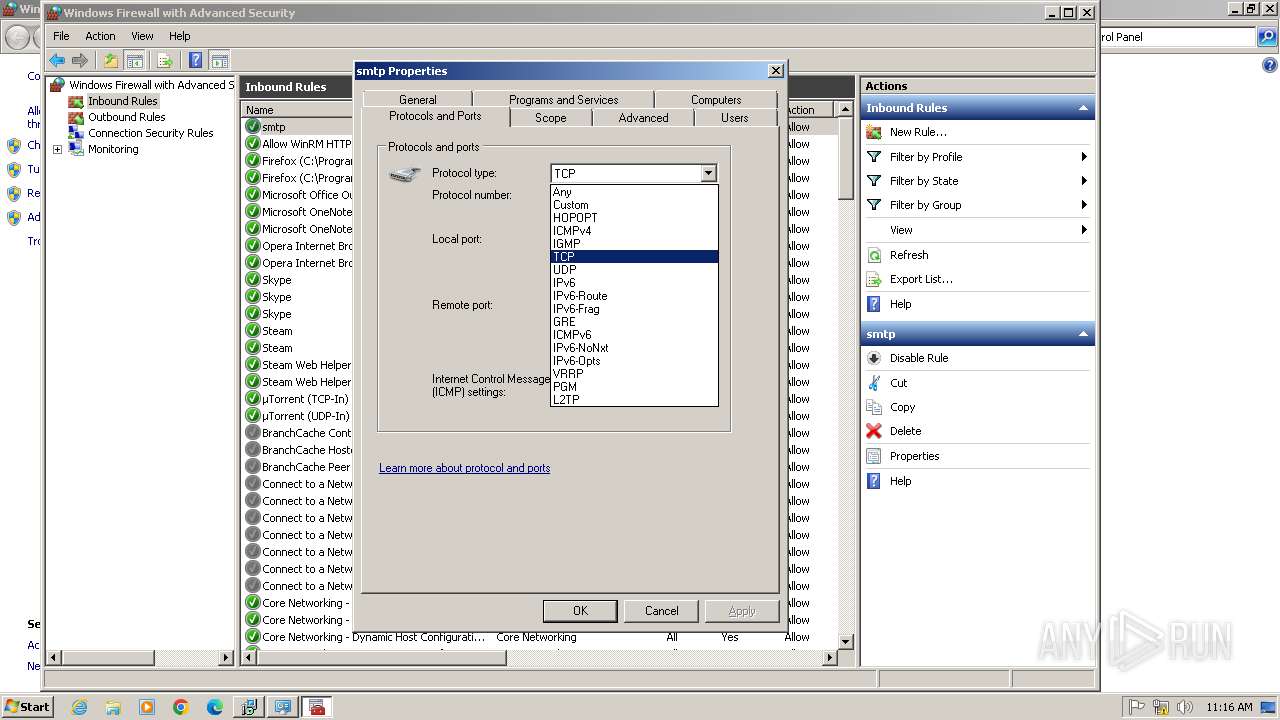Click the Up one level folder icon

point(111,61)
